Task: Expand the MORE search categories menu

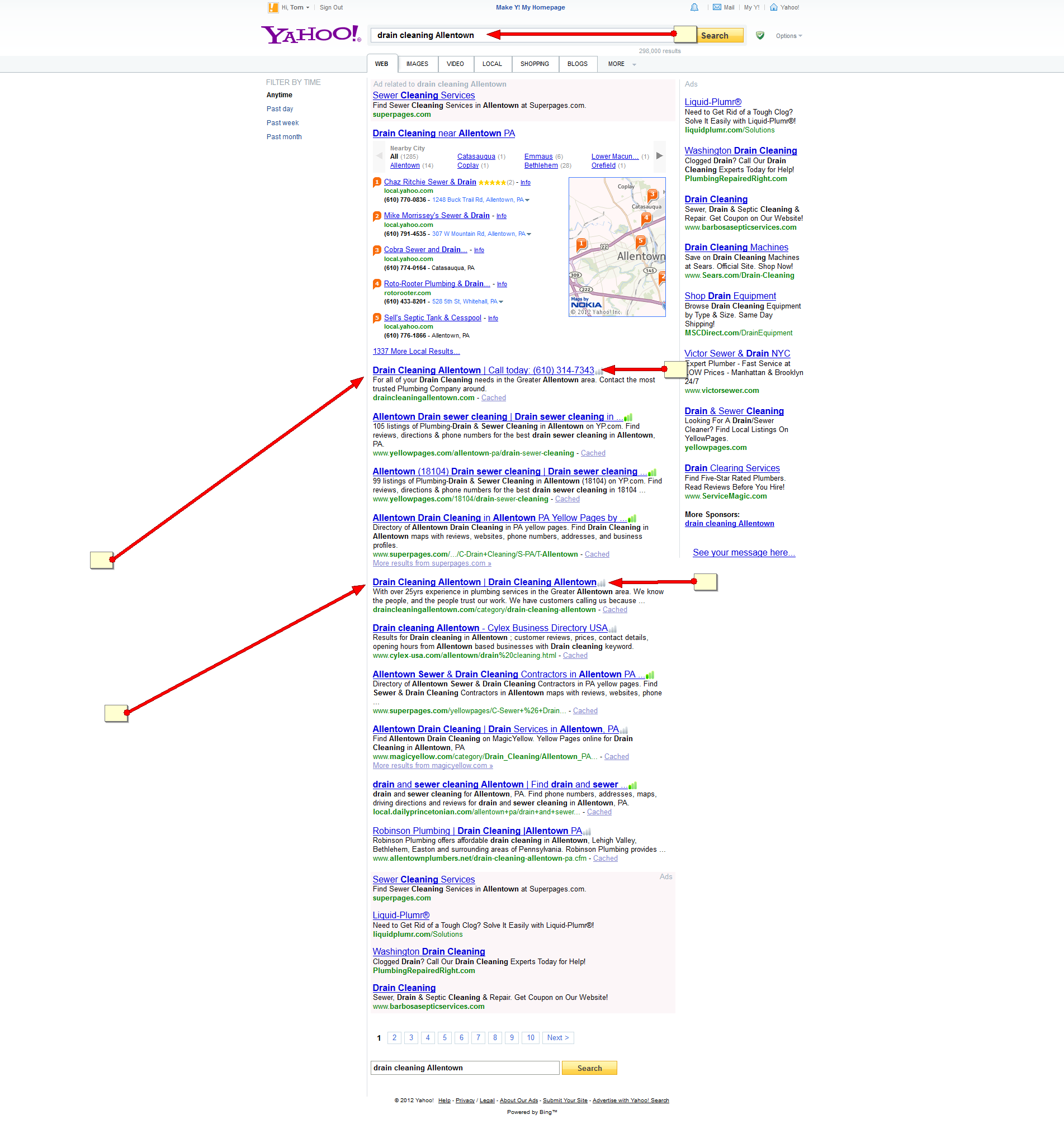Action: [x=622, y=64]
